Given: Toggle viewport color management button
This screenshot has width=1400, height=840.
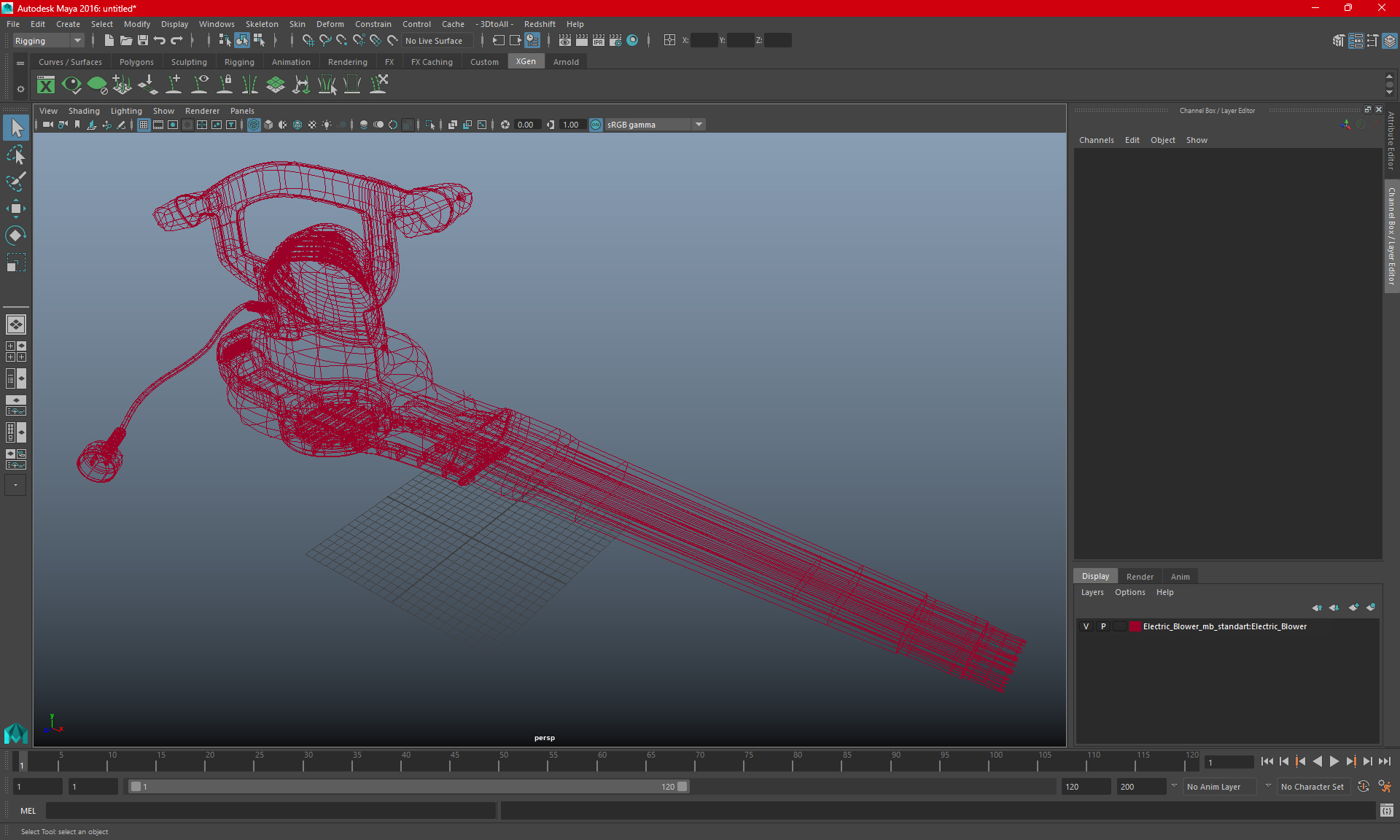Looking at the screenshot, I should (596, 125).
